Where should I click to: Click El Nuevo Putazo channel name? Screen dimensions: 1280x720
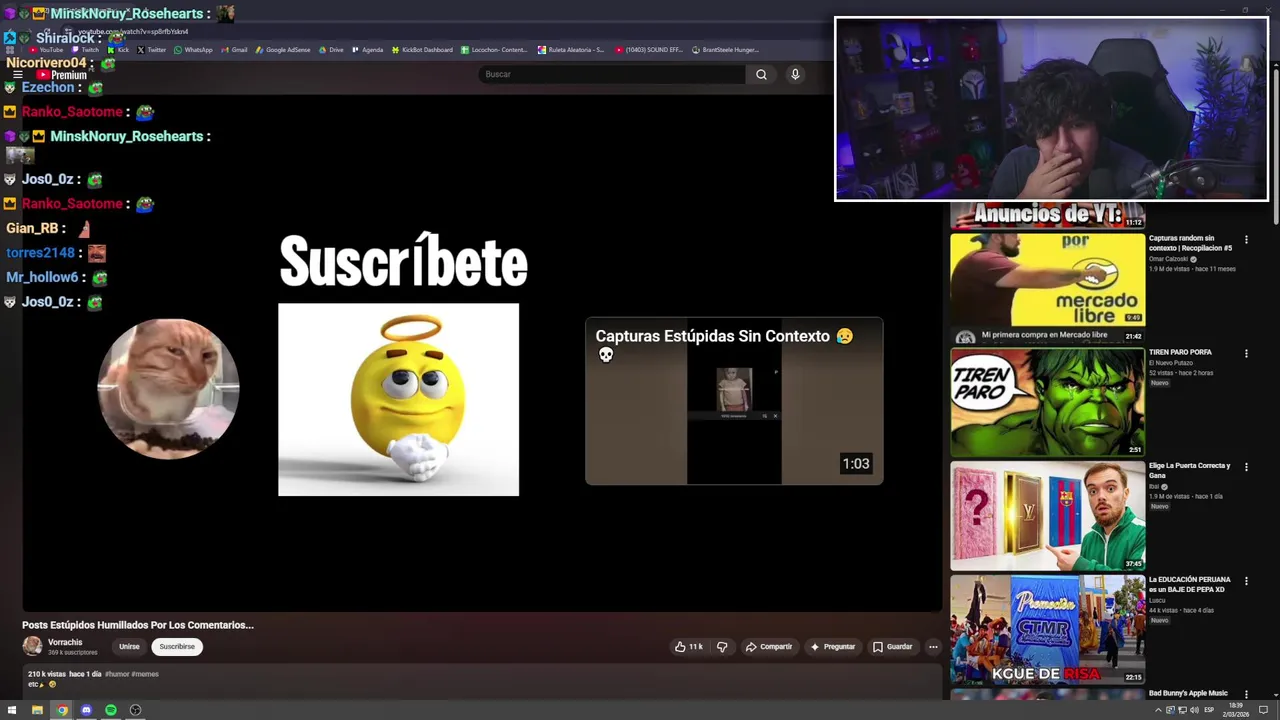point(1170,363)
